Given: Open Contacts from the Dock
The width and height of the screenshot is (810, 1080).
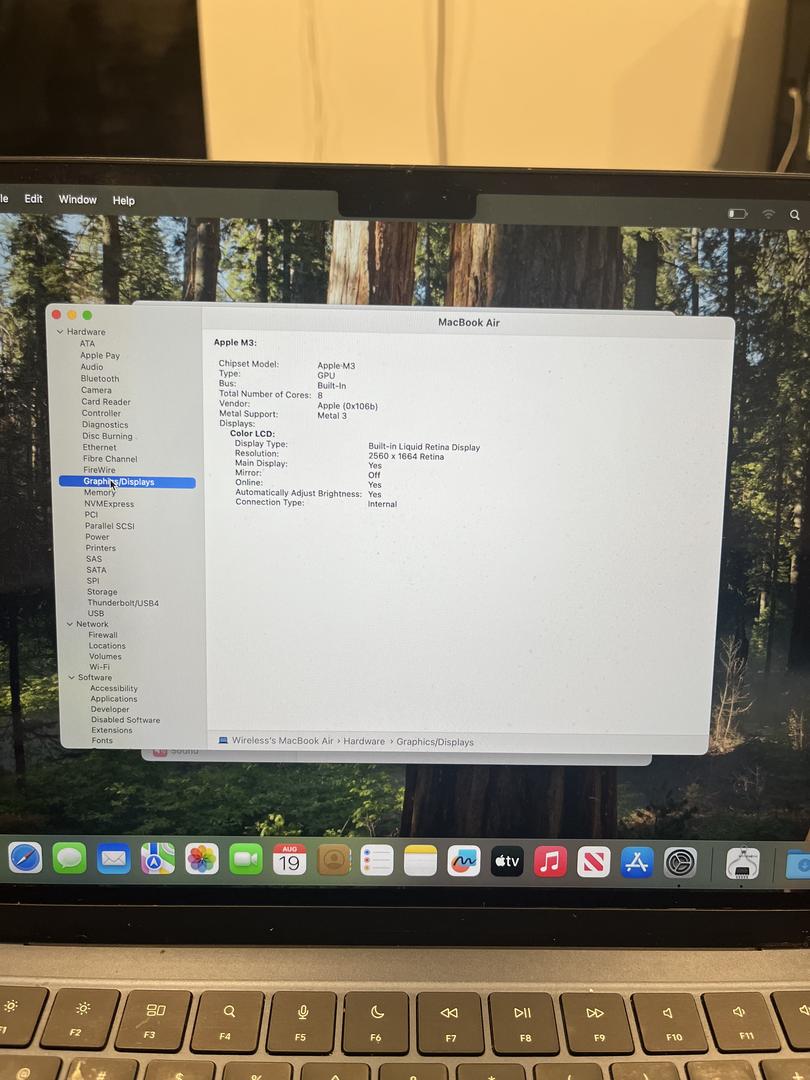Looking at the screenshot, I should (334, 860).
